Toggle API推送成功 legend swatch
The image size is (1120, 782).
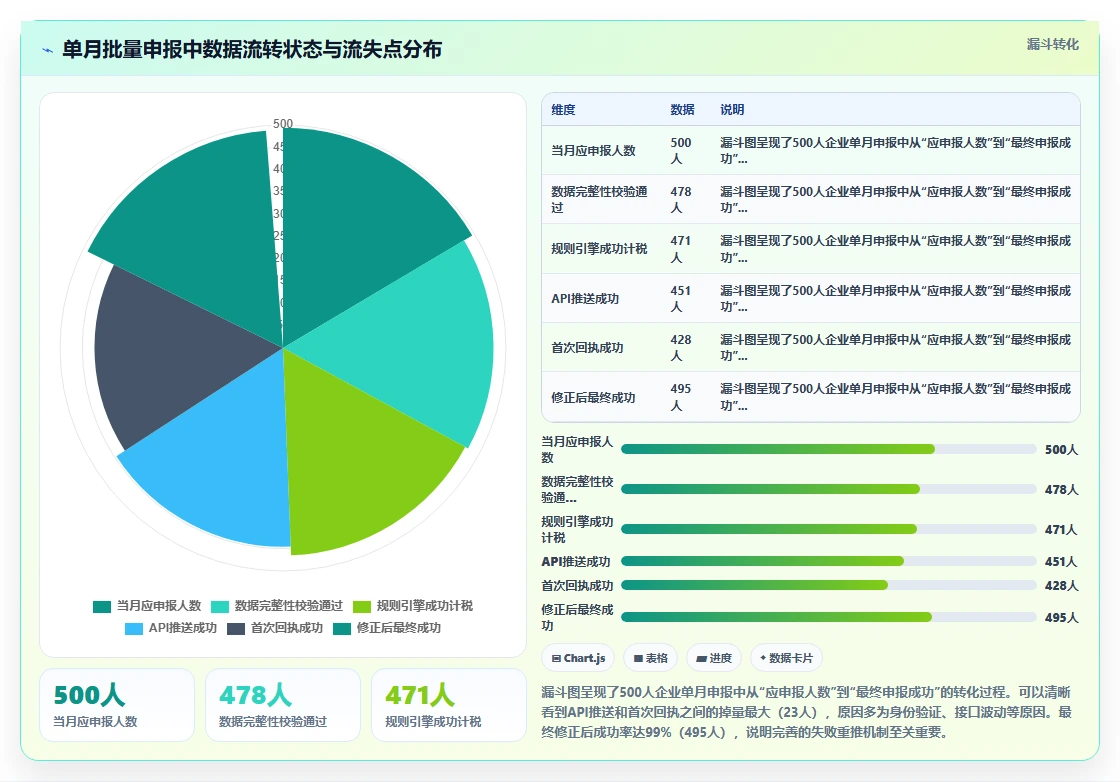coord(134,628)
